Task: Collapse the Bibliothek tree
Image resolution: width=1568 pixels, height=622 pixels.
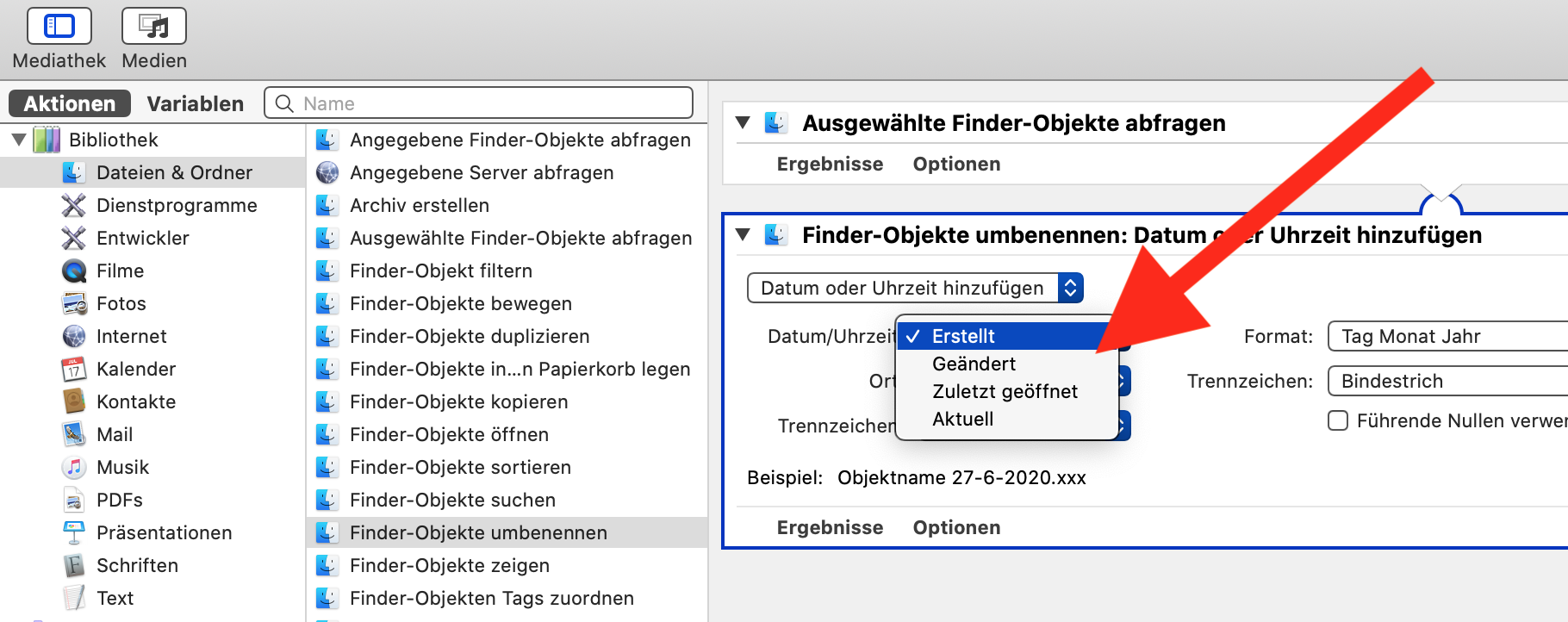Action: [19, 140]
